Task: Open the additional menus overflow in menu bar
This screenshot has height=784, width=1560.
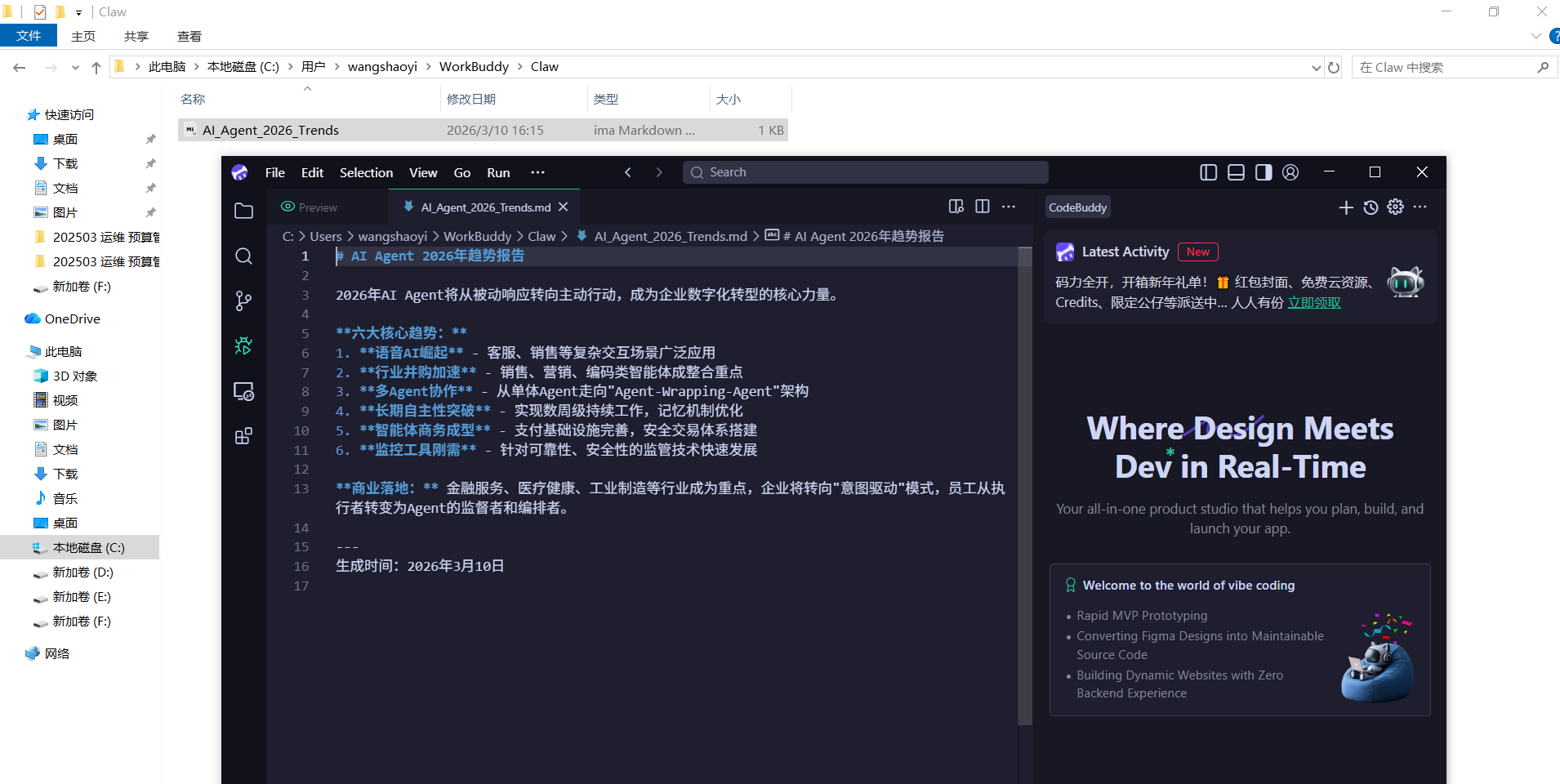Action: coord(537,172)
